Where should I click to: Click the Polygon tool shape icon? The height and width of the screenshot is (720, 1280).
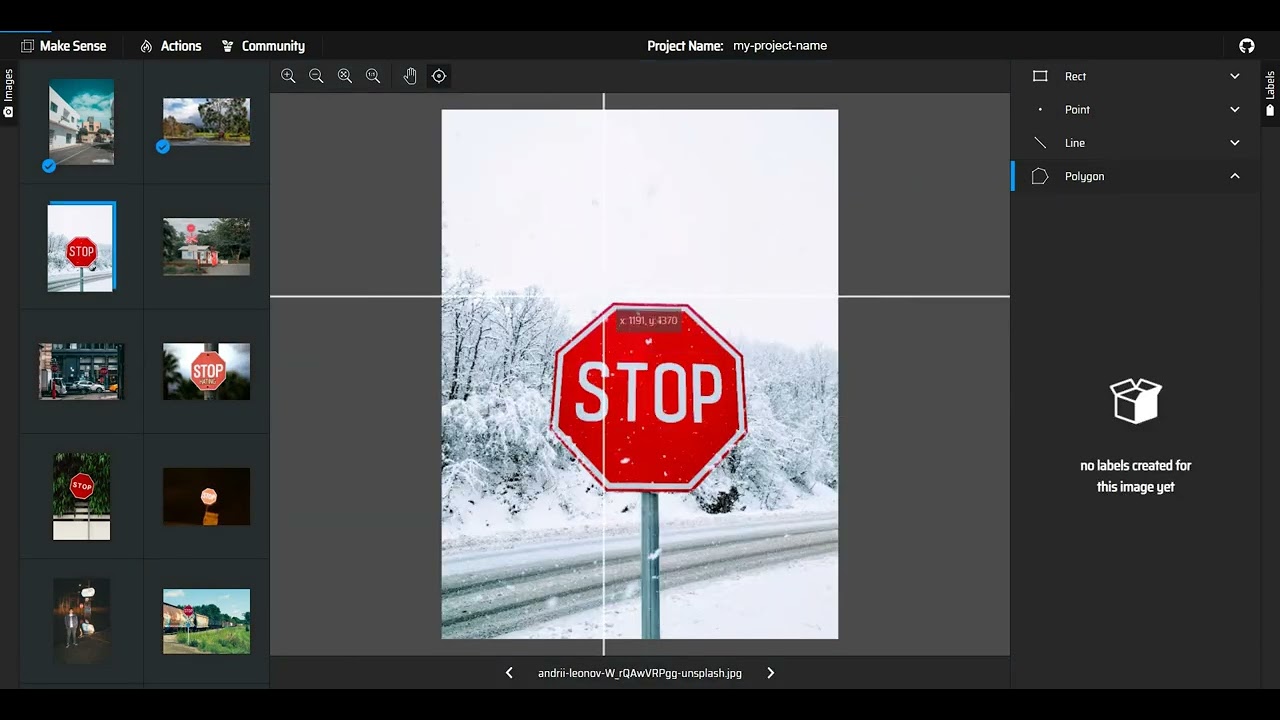click(x=1040, y=176)
